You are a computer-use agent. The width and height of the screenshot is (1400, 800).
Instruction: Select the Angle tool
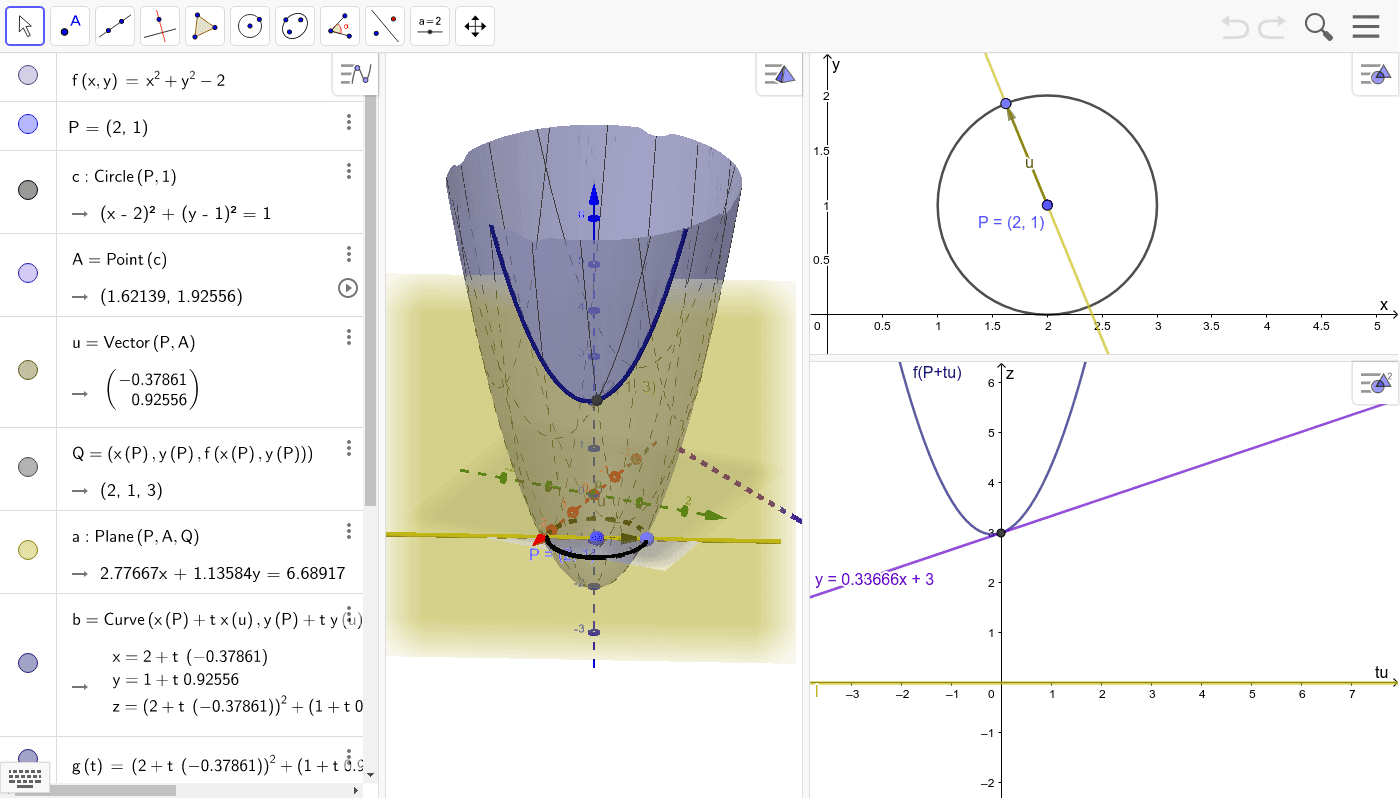(339, 25)
